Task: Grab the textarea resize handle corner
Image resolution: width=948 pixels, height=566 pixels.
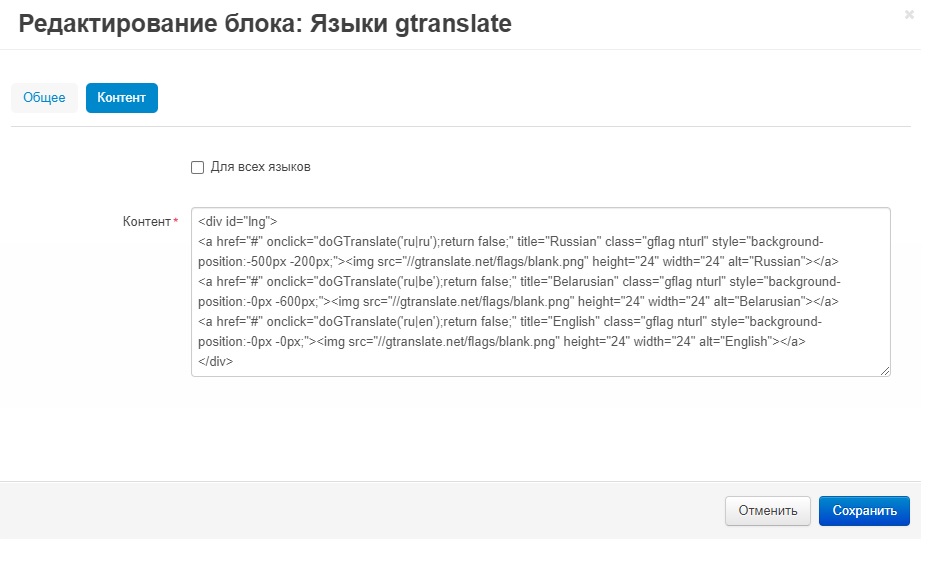Action: tap(885, 371)
